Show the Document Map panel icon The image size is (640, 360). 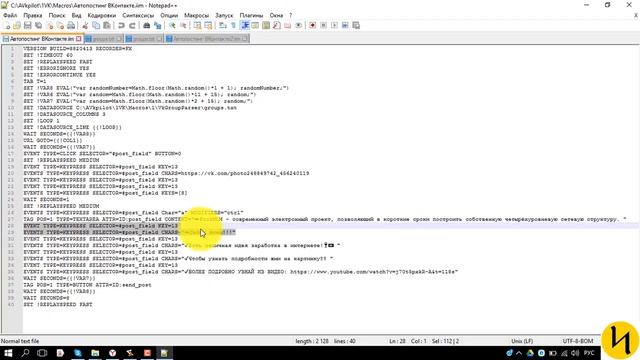(266, 25)
